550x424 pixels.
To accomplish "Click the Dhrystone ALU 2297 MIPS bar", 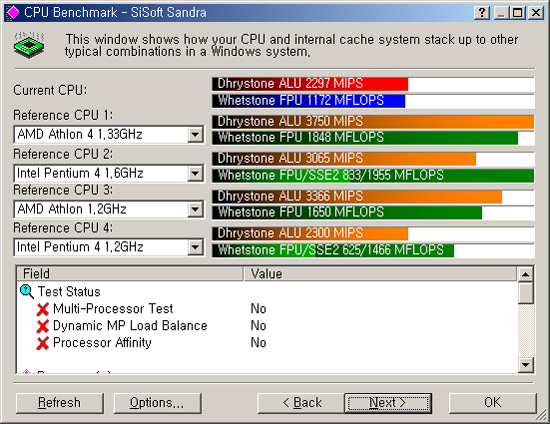I will click(373, 84).
